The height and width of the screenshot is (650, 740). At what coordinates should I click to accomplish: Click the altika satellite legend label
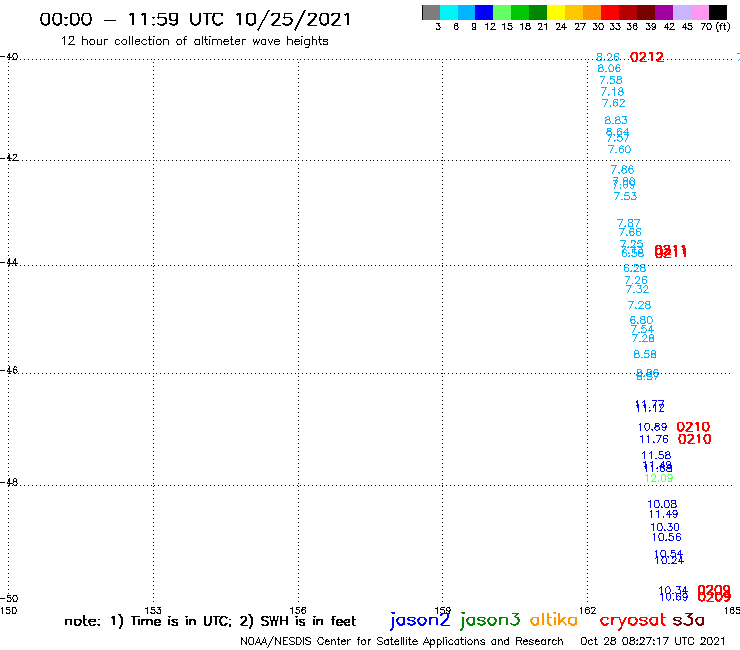click(x=553, y=620)
